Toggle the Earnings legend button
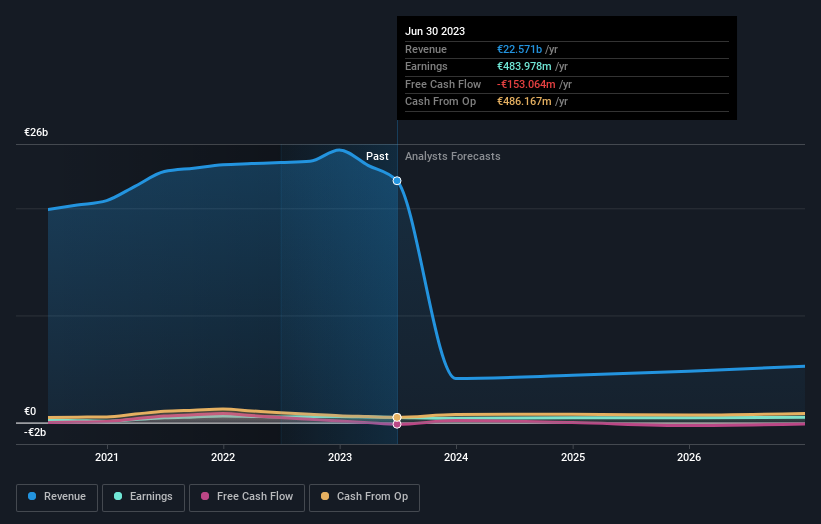 coord(143,497)
